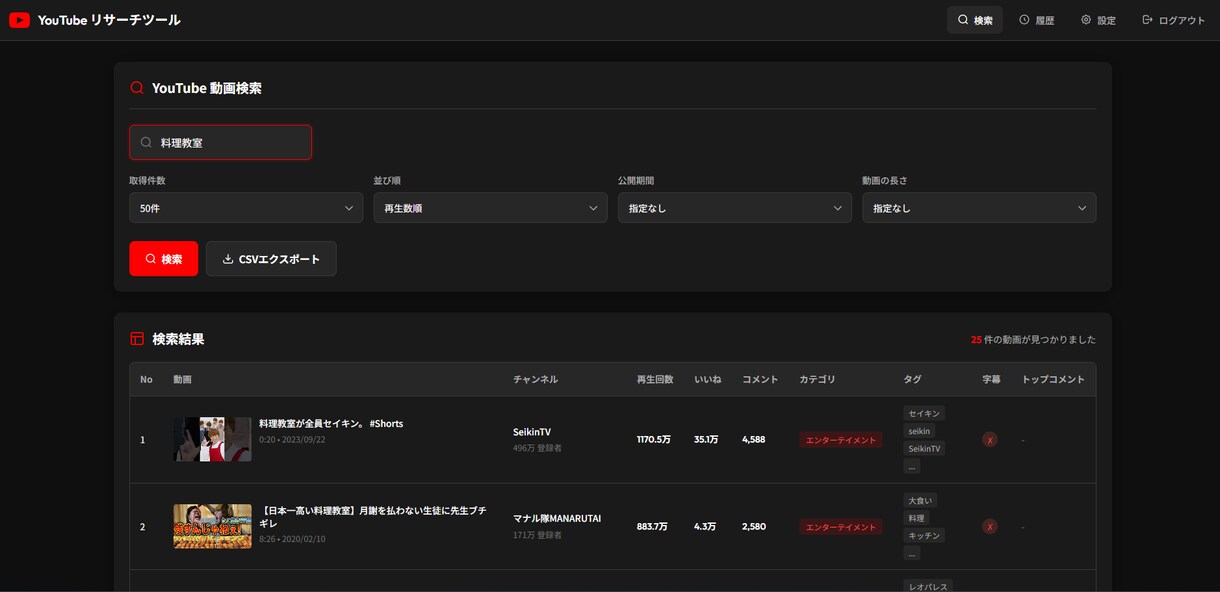Click the subtitle X icon in マナル隊 row
This screenshot has height=592, width=1220.
(x=990, y=527)
